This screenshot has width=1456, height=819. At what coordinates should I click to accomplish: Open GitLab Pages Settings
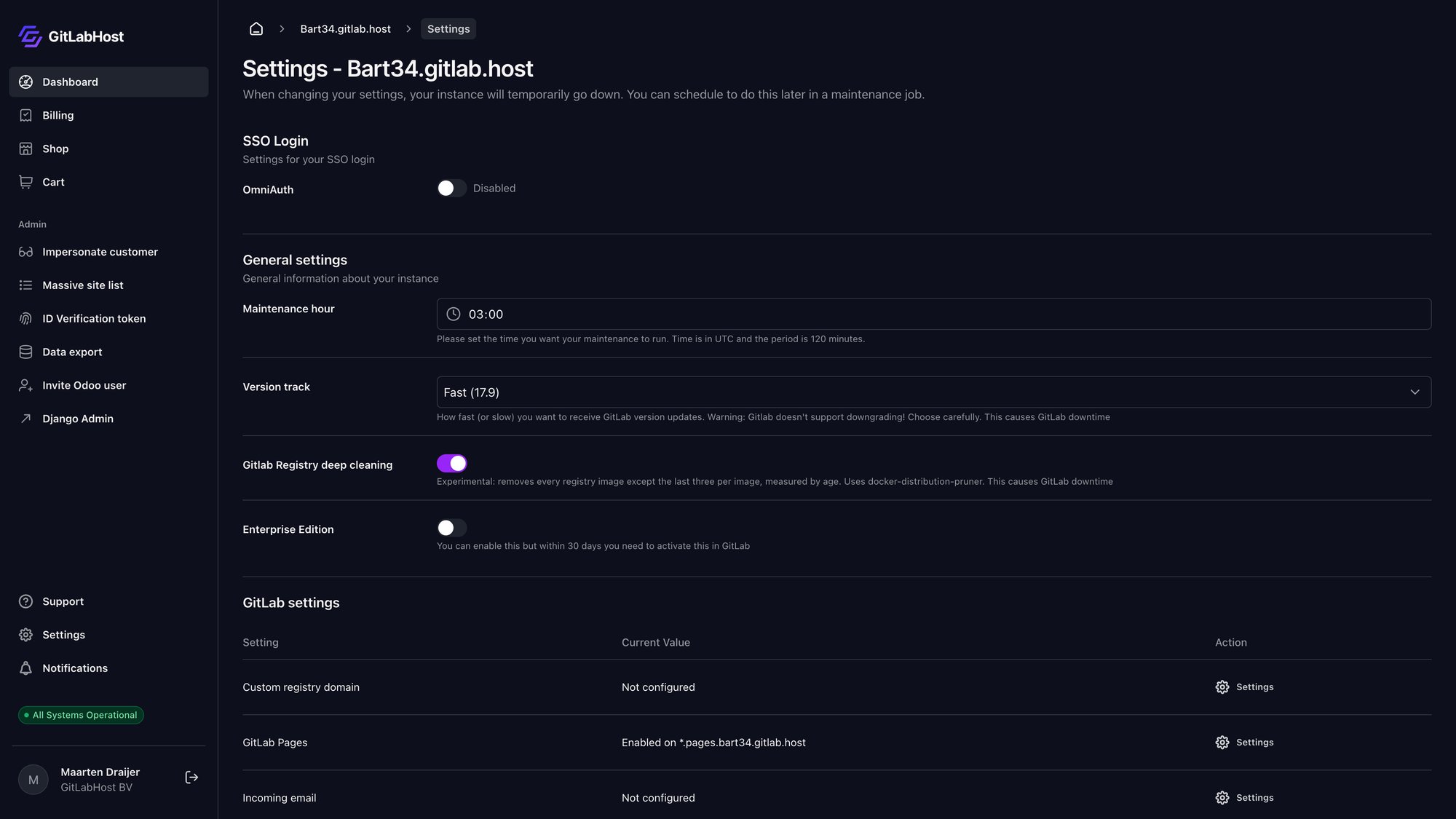[x=1243, y=742]
